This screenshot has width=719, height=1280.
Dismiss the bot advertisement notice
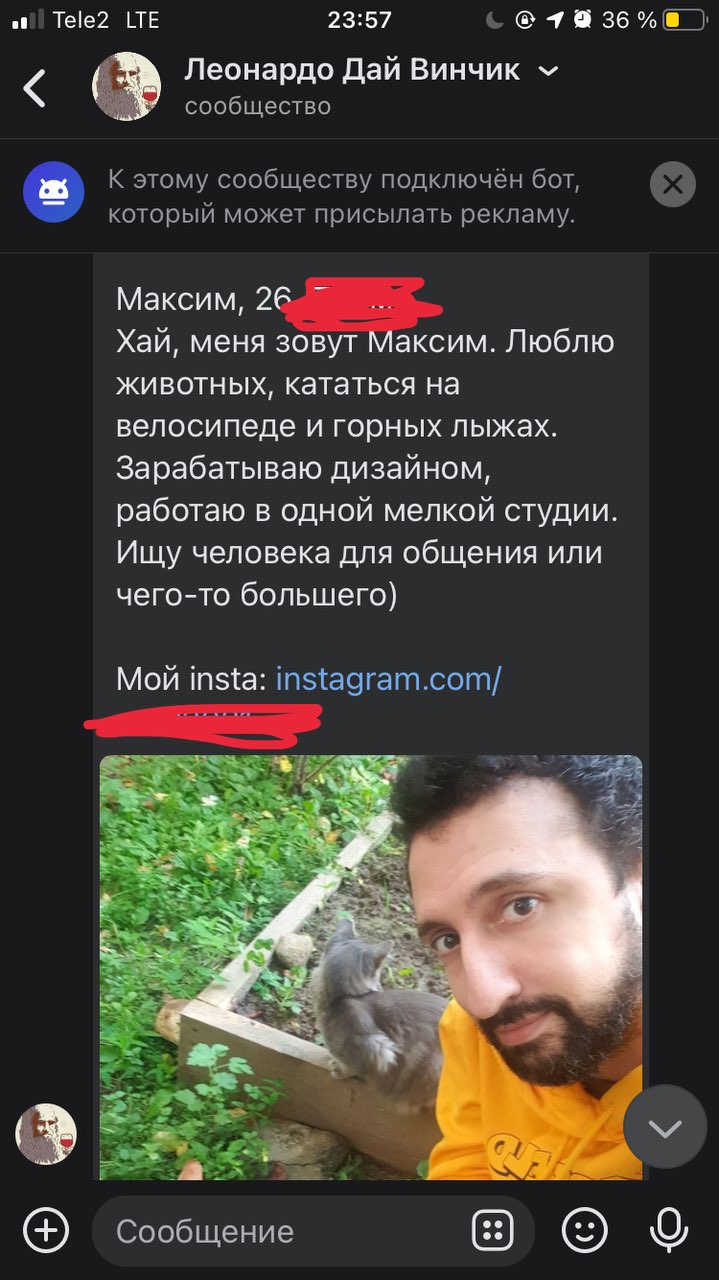click(x=672, y=184)
